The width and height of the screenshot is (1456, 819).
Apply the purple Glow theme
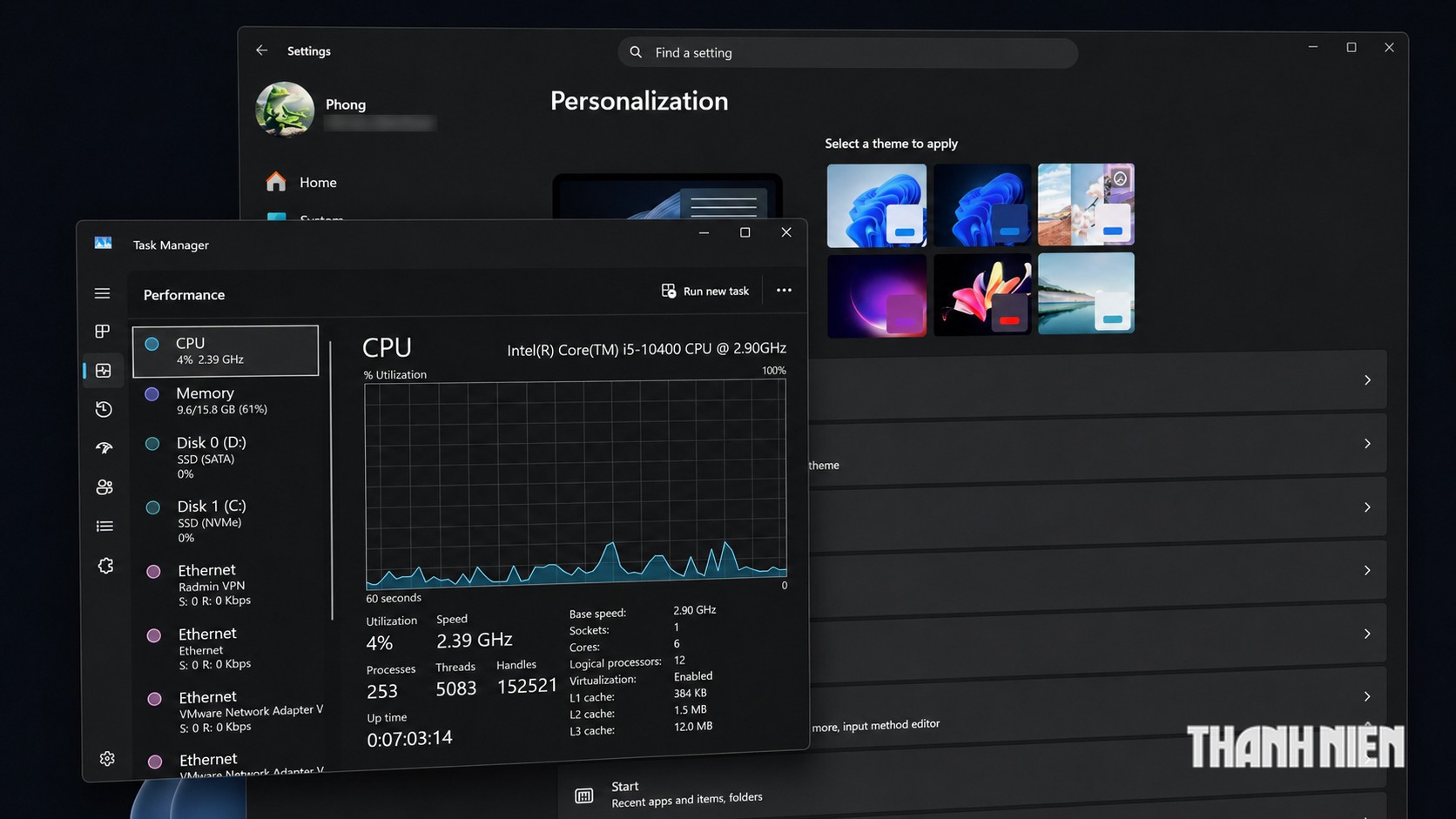click(x=877, y=296)
